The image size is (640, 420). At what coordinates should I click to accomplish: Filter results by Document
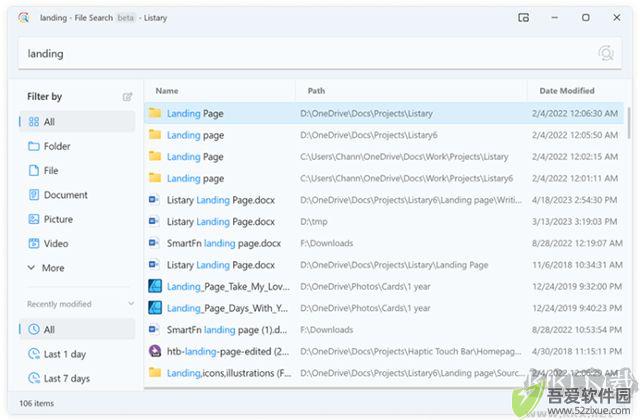point(77,195)
